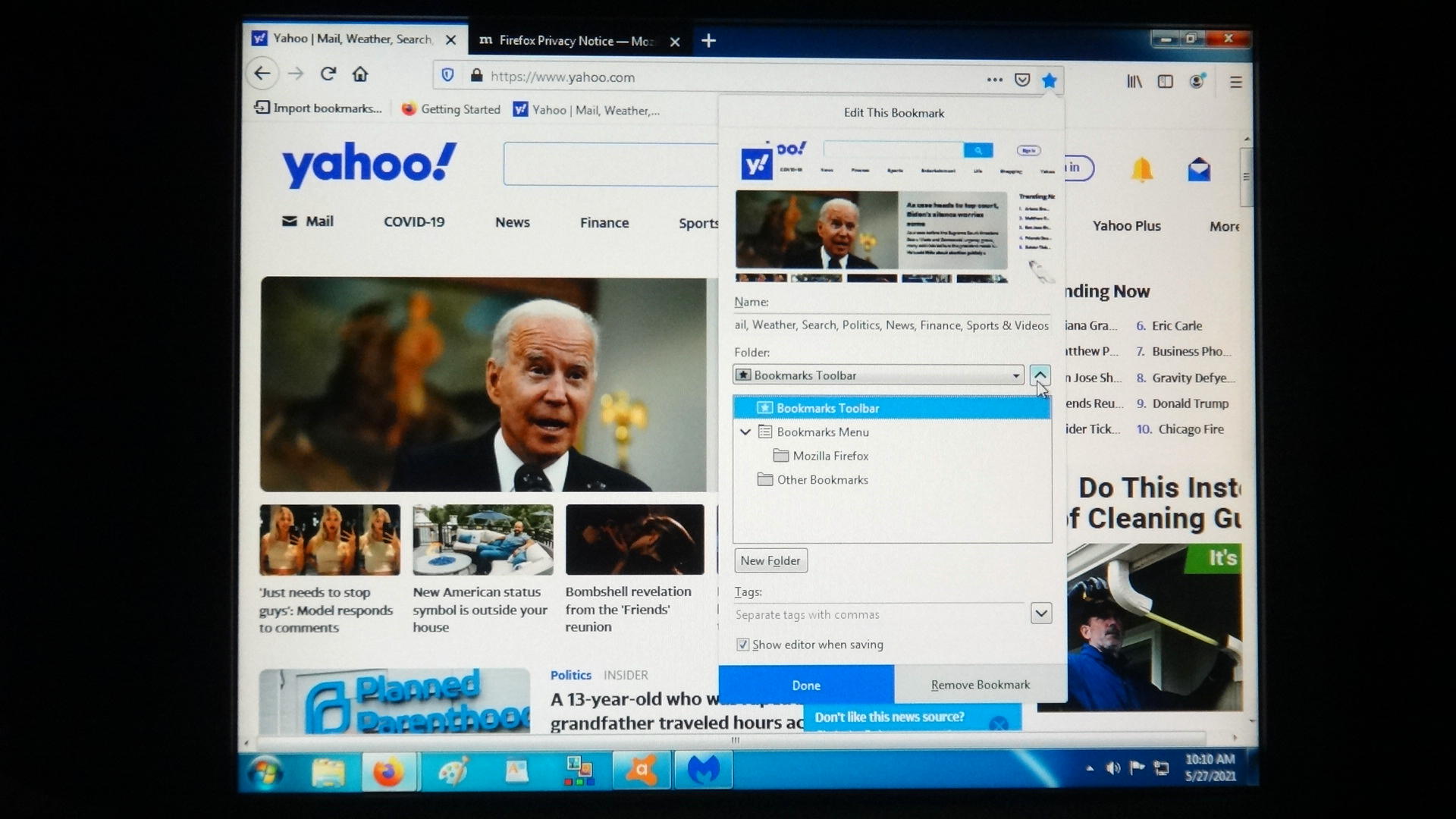The height and width of the screenshot is (819, 1456).
Task: Open 'New American status symbol' story
Action: pyautogui.click(x=480, y=609)
